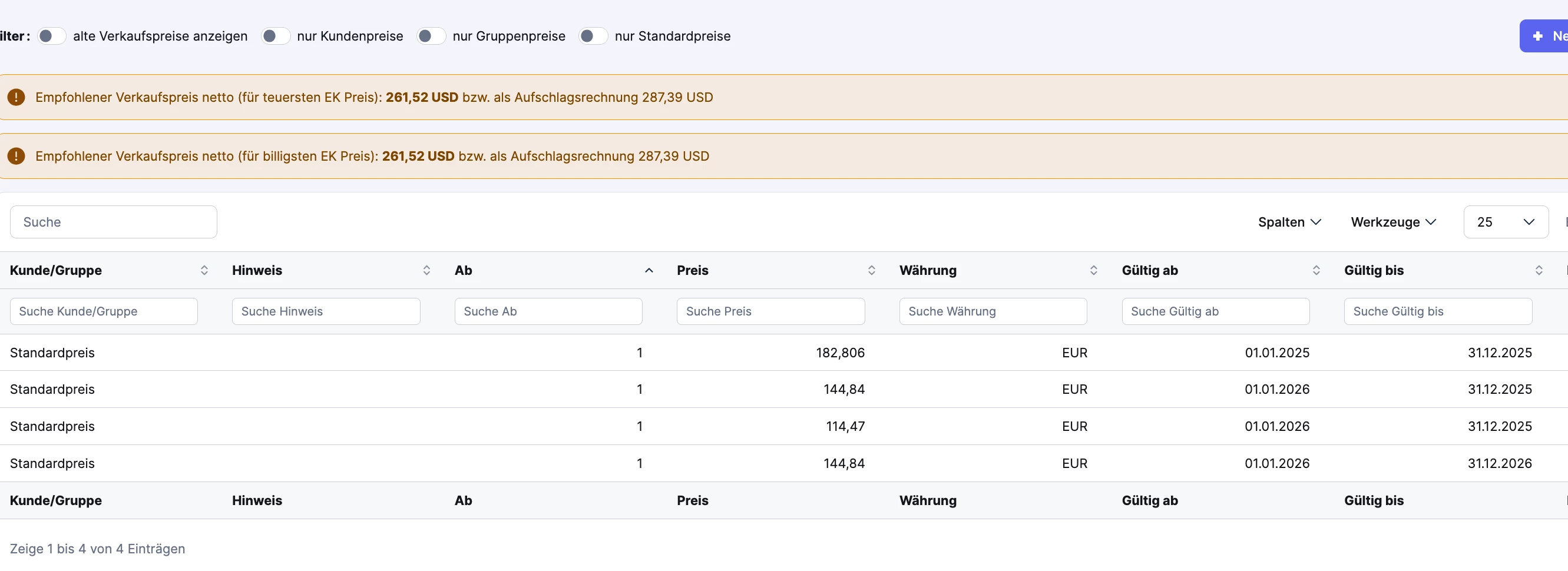Open the Spalten dropdown
The height and width of the screenshot is (571, 1568).
coord(1289,223)
